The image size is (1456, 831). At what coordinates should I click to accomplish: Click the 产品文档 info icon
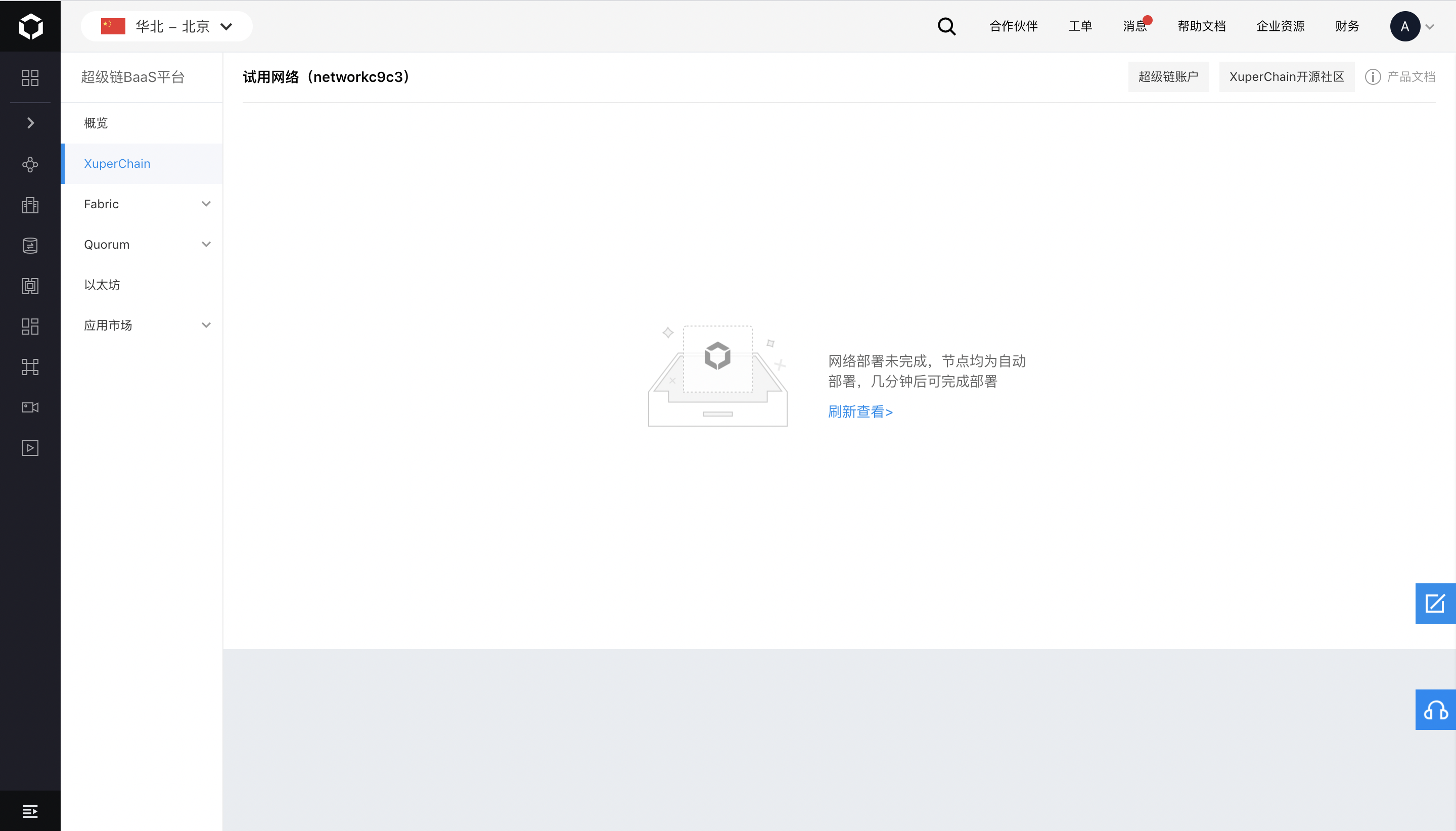pyautogui.click(x=1373, y=76)
